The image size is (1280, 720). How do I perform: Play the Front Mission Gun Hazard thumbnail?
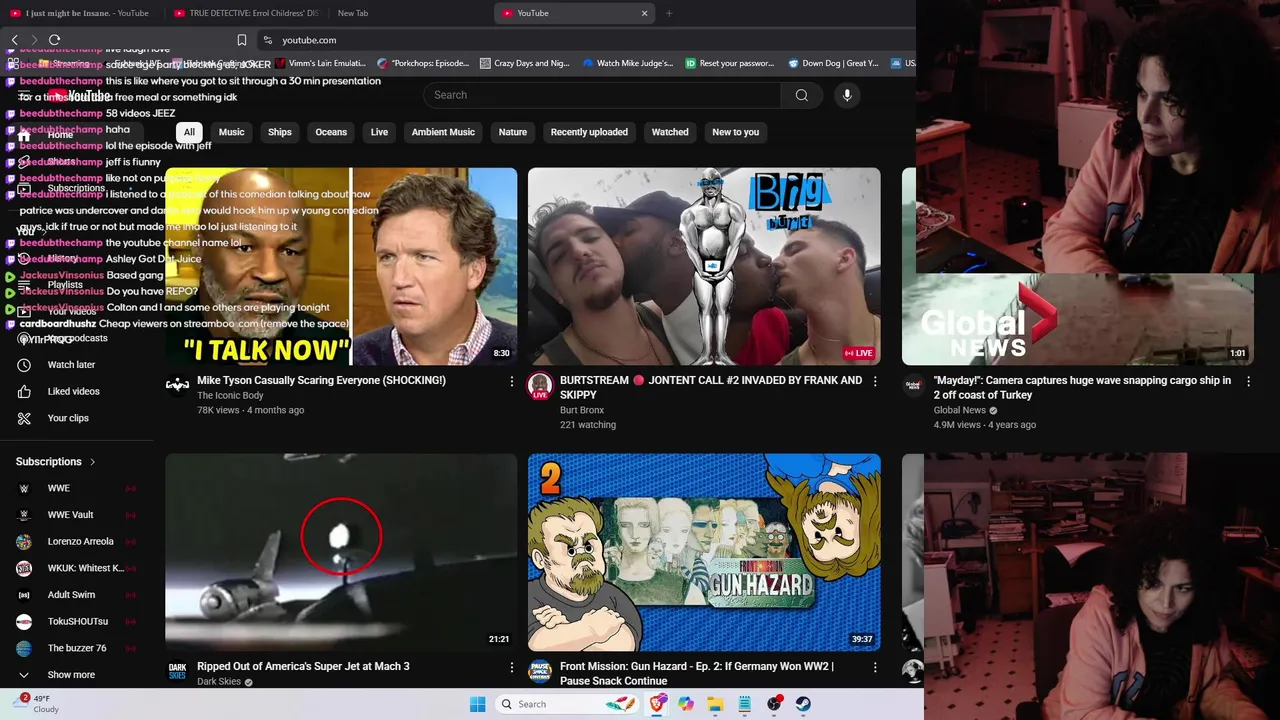[704, 553]
